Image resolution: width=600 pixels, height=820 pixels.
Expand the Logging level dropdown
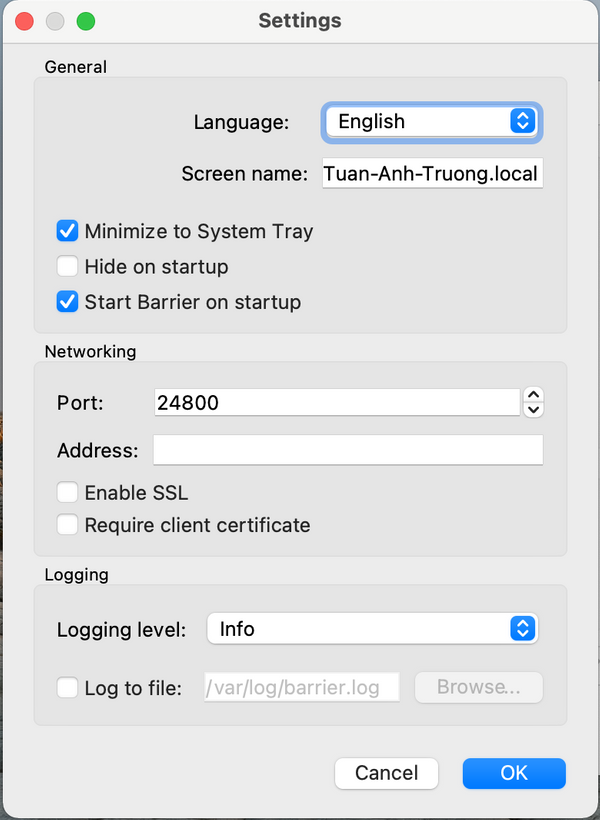point(372,629)
